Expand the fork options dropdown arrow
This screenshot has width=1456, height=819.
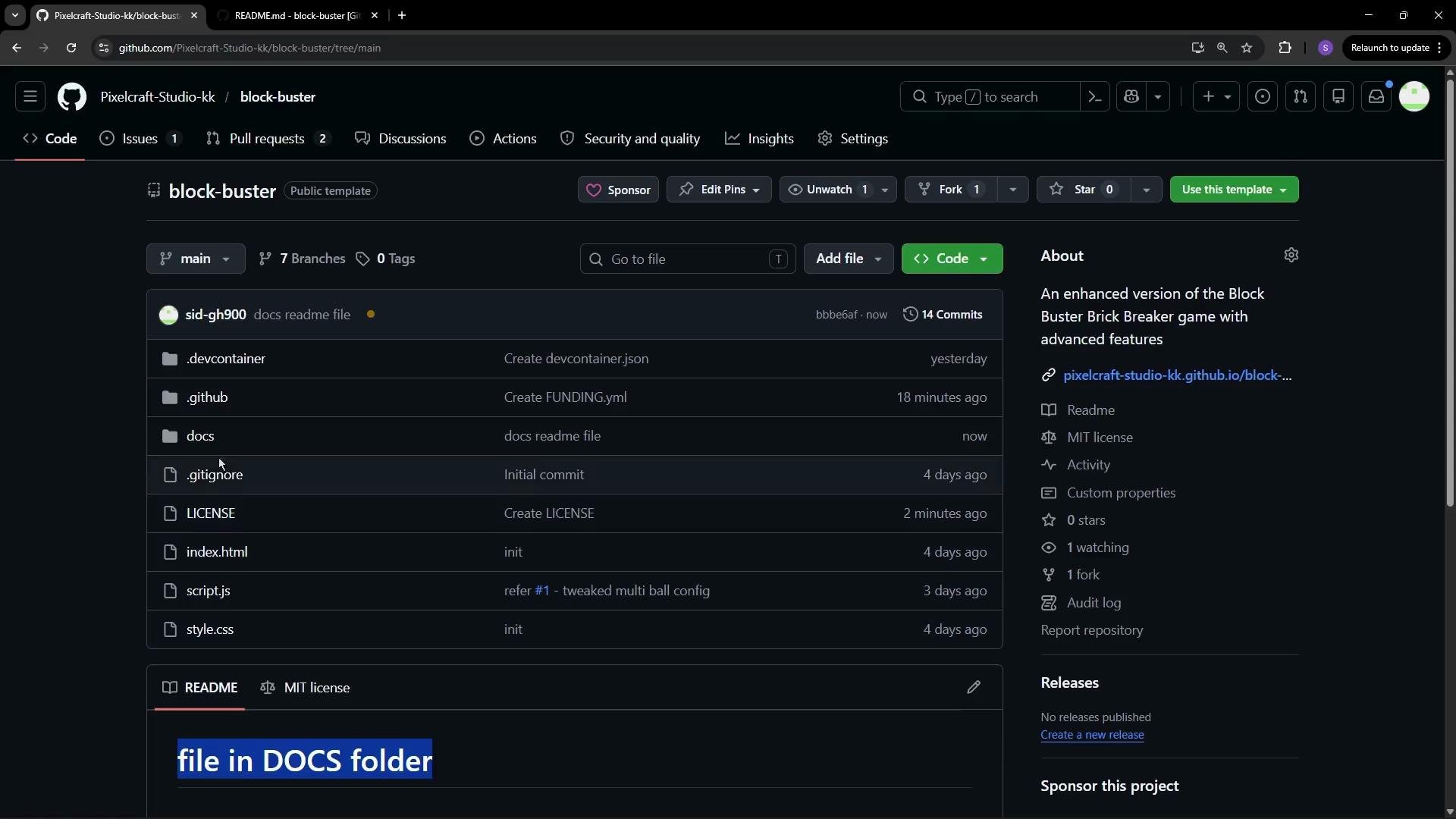(x=1012, y=190)
